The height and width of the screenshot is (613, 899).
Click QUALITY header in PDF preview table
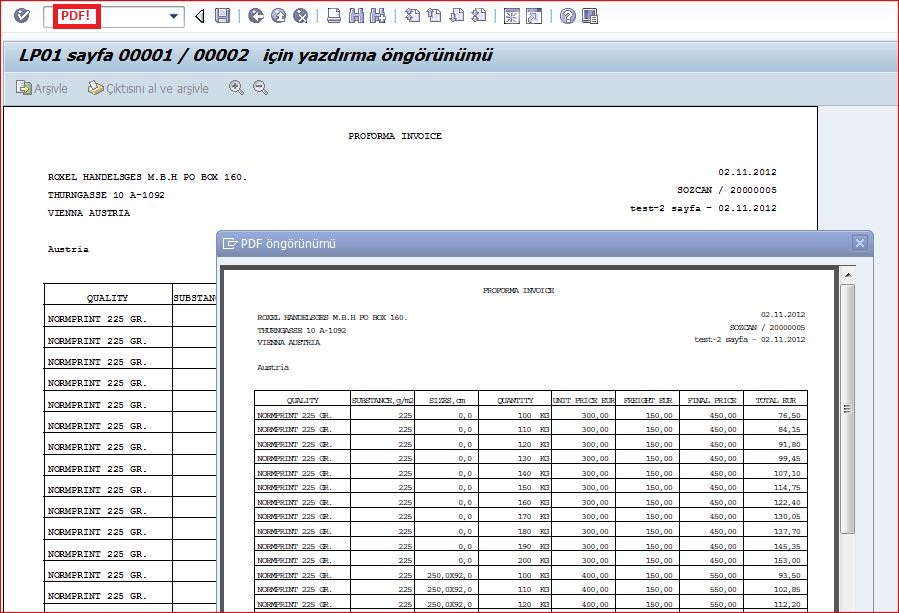click(x=303, y=400)
